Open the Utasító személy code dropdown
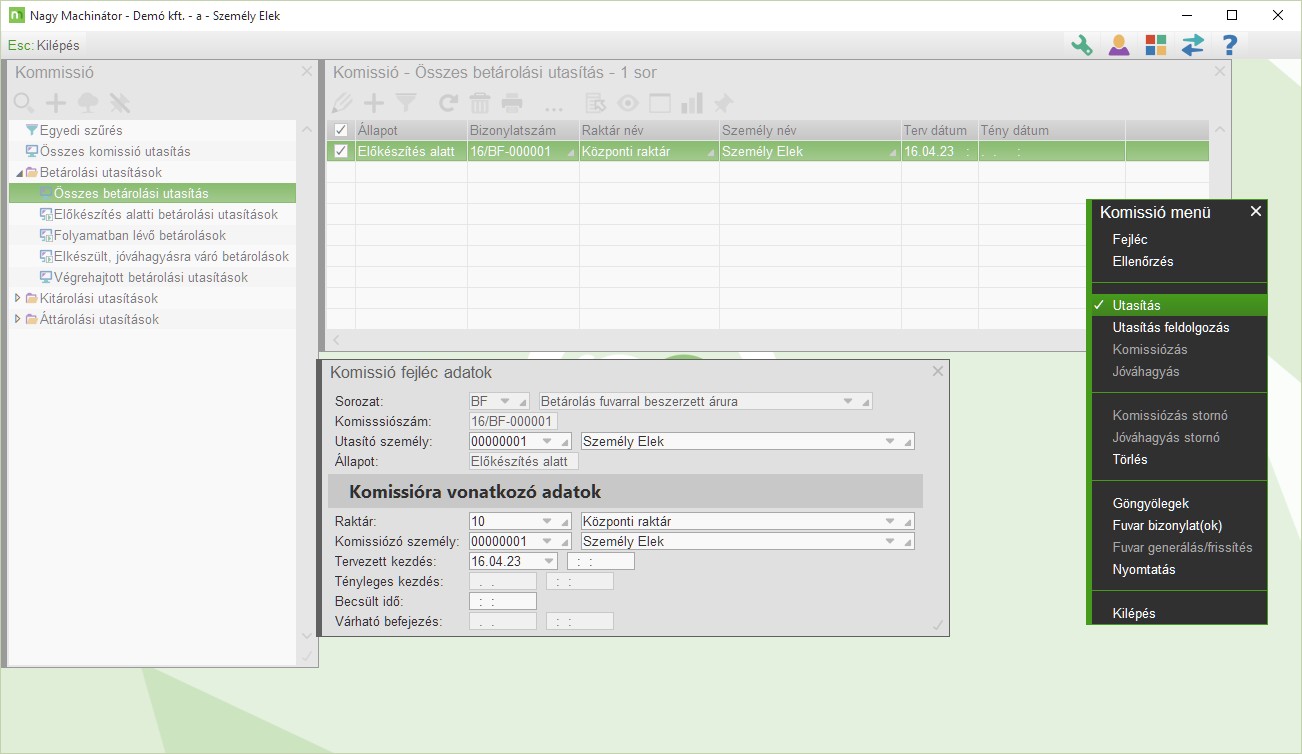1302x754 pixels. pos(548,441)
